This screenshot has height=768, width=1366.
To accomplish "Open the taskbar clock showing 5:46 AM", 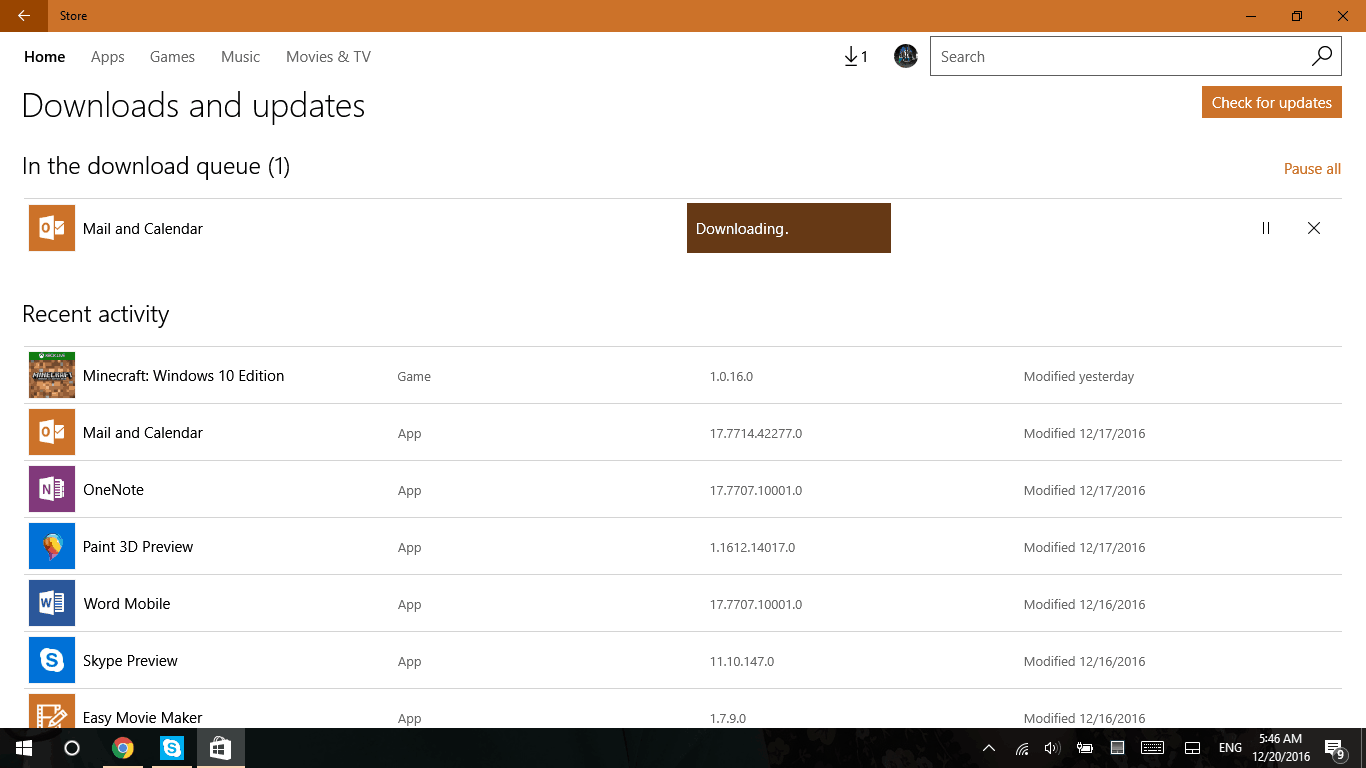I will (1280, 748).
